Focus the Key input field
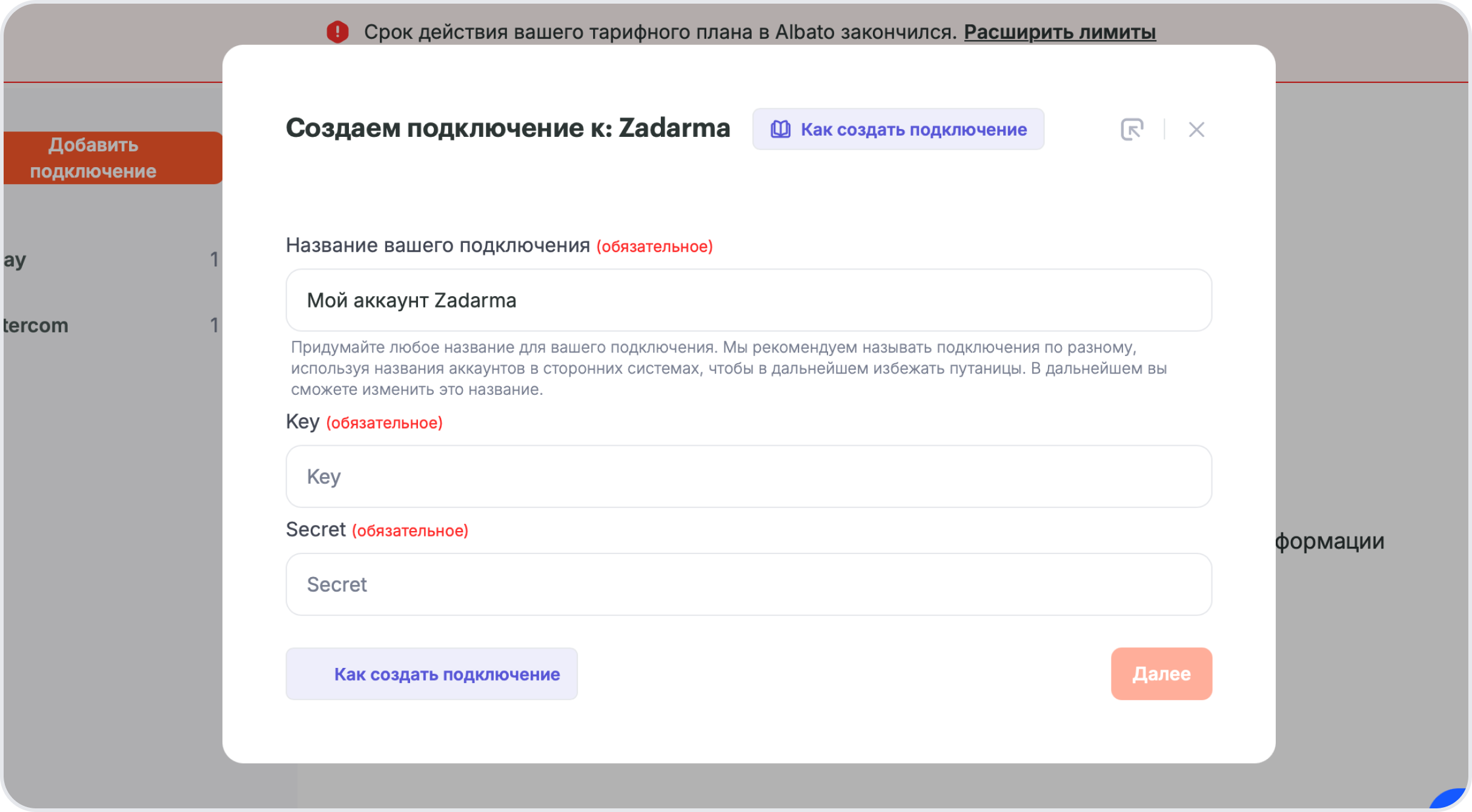1472x812 pixels. click(748, 477)
